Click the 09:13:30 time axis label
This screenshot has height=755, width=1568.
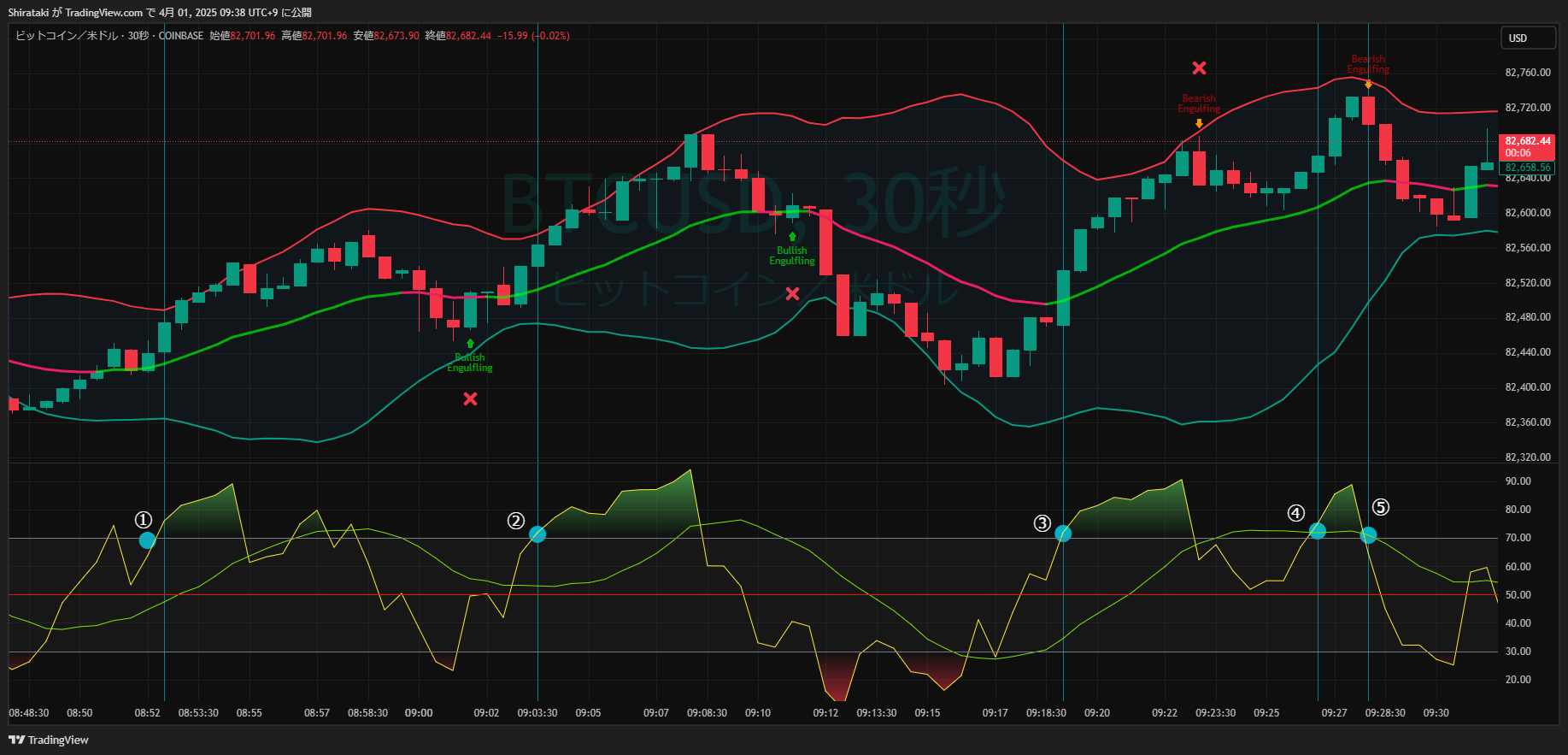click(x=877, y=713)
